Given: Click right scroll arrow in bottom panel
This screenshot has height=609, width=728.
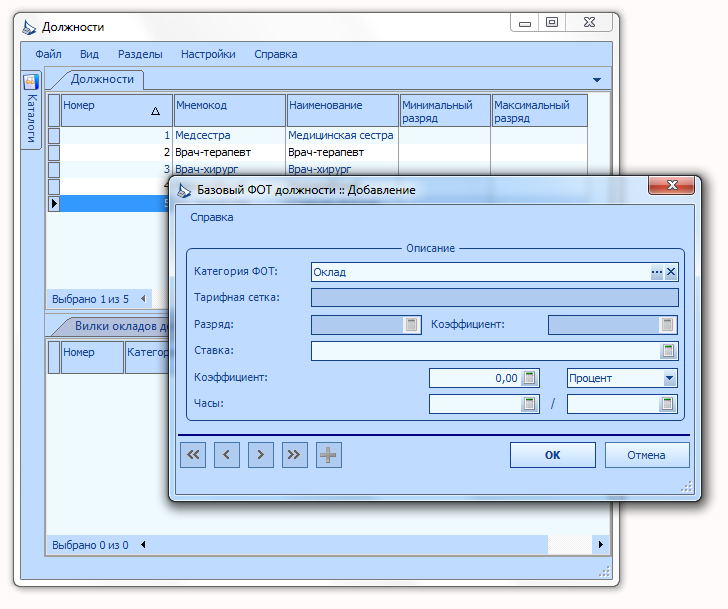Looking at the screenshot, I should click(x=601, y=544).
